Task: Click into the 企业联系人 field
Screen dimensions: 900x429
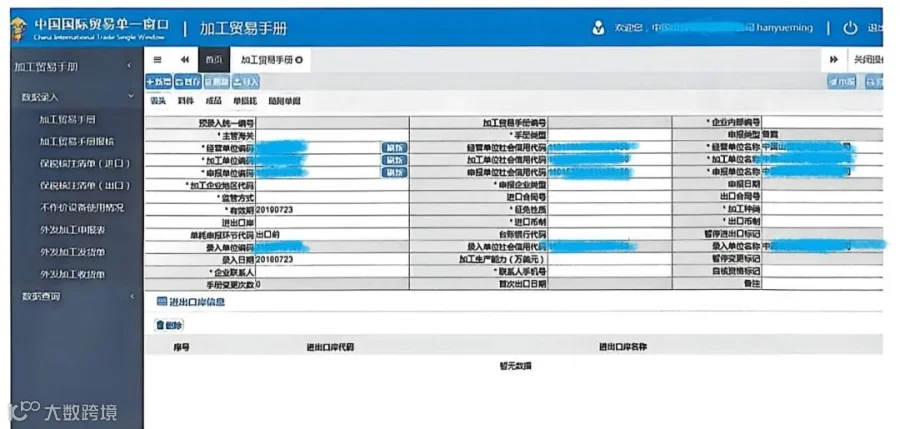Action: tap(332, 272)
